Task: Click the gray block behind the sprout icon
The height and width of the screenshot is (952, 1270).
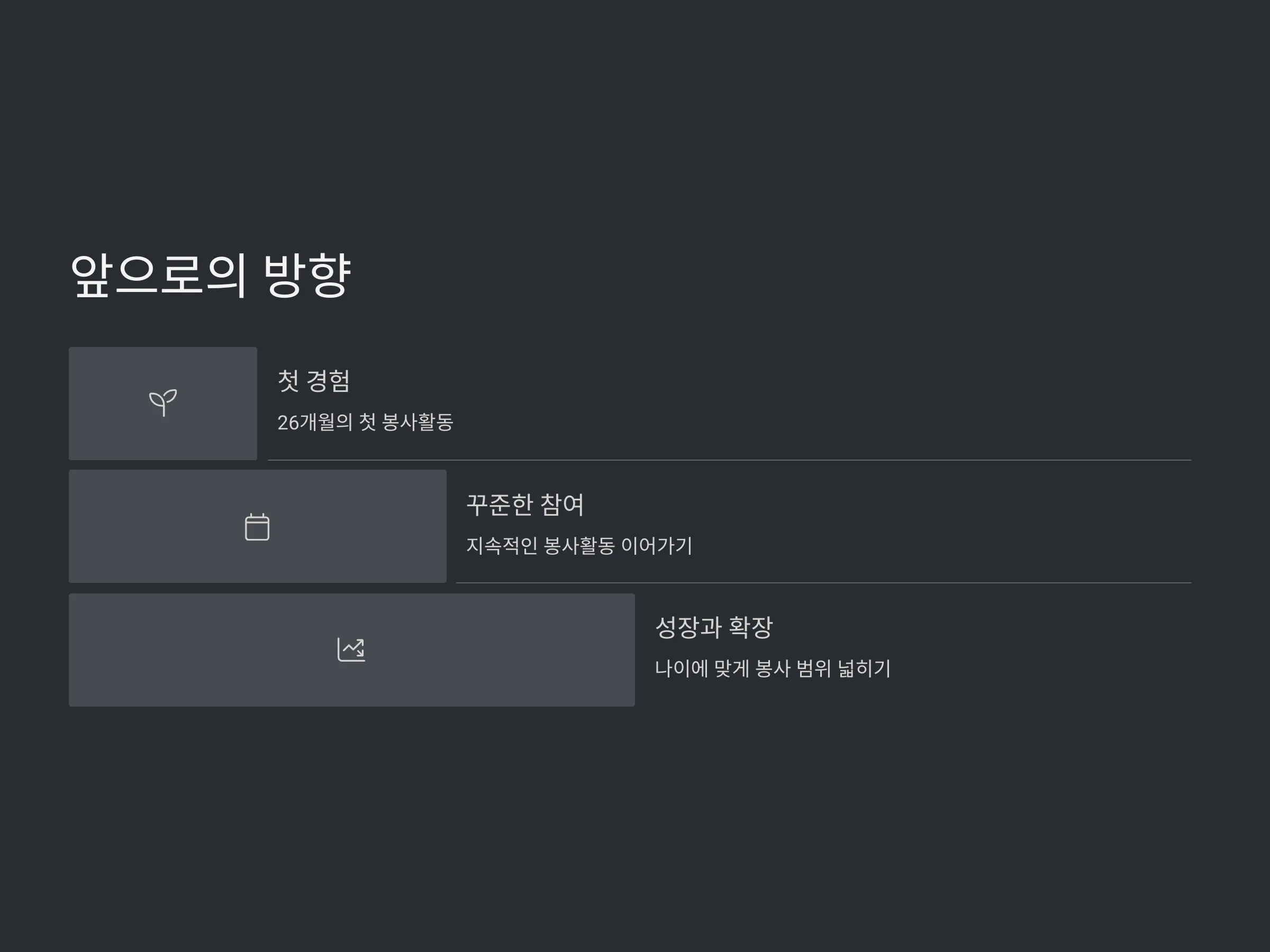Action: (163, 404)
